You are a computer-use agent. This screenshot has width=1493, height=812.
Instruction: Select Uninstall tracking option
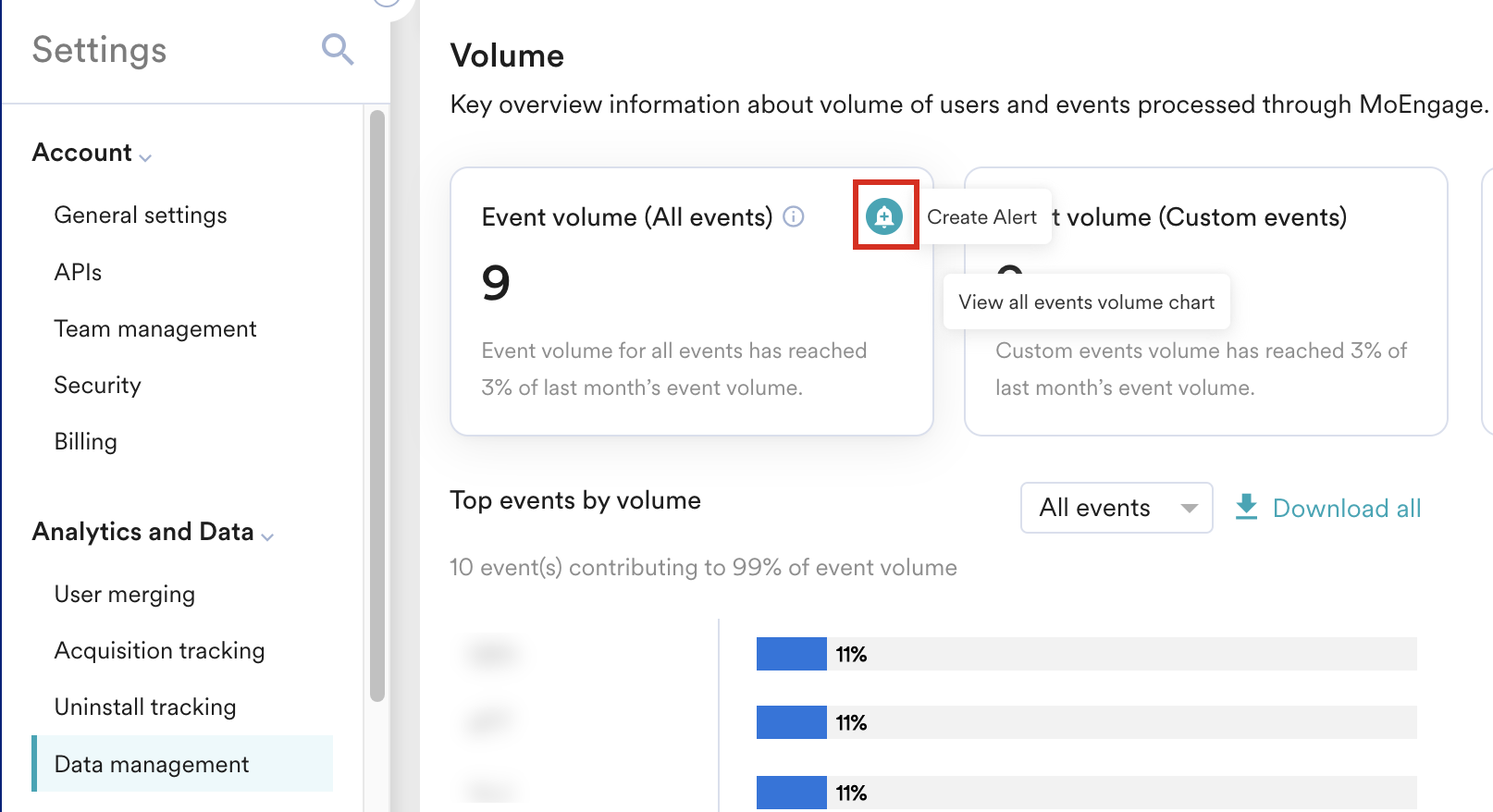click(x=145, y=707)
